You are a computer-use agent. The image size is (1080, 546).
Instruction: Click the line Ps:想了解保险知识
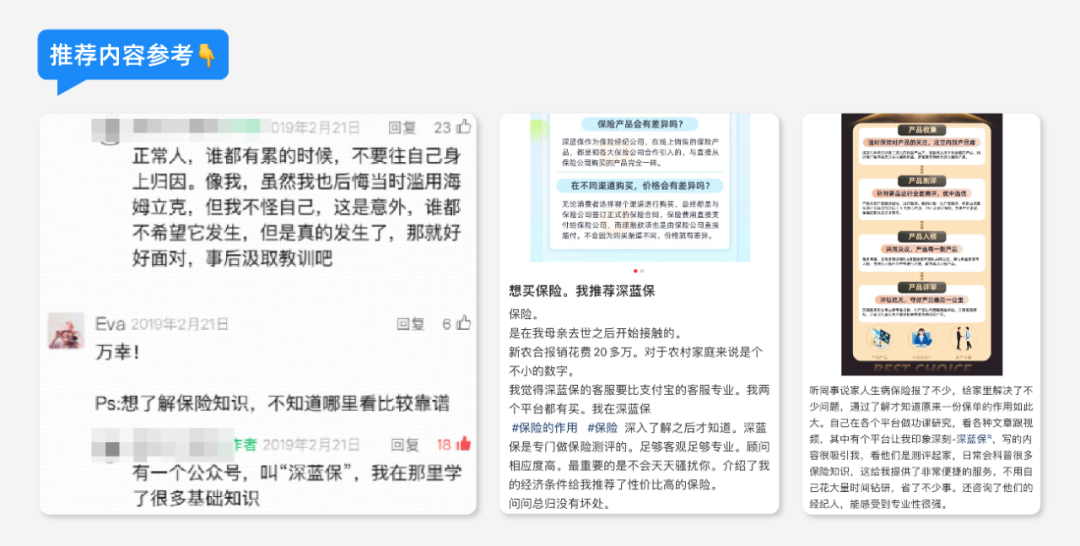pos(272,403)
